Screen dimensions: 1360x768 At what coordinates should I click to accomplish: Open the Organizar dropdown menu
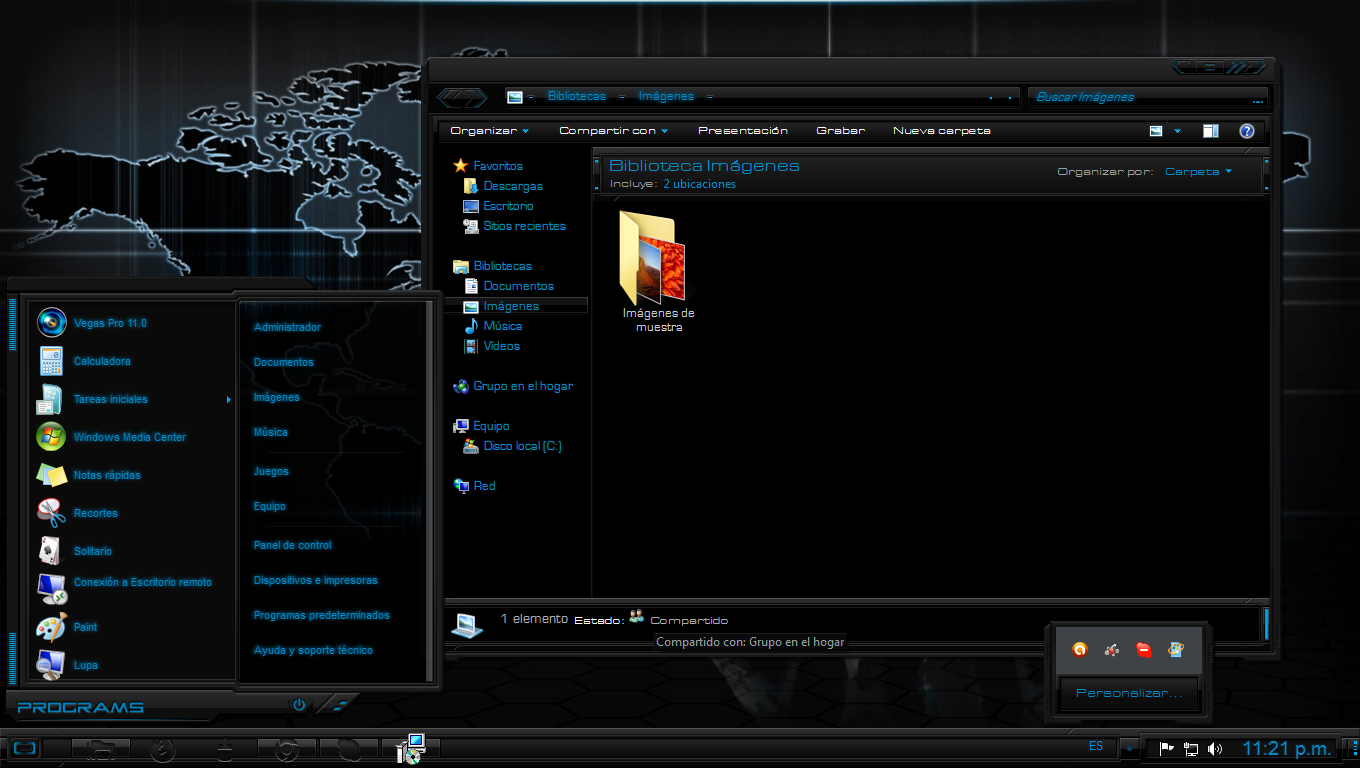[x=487, y=130]
